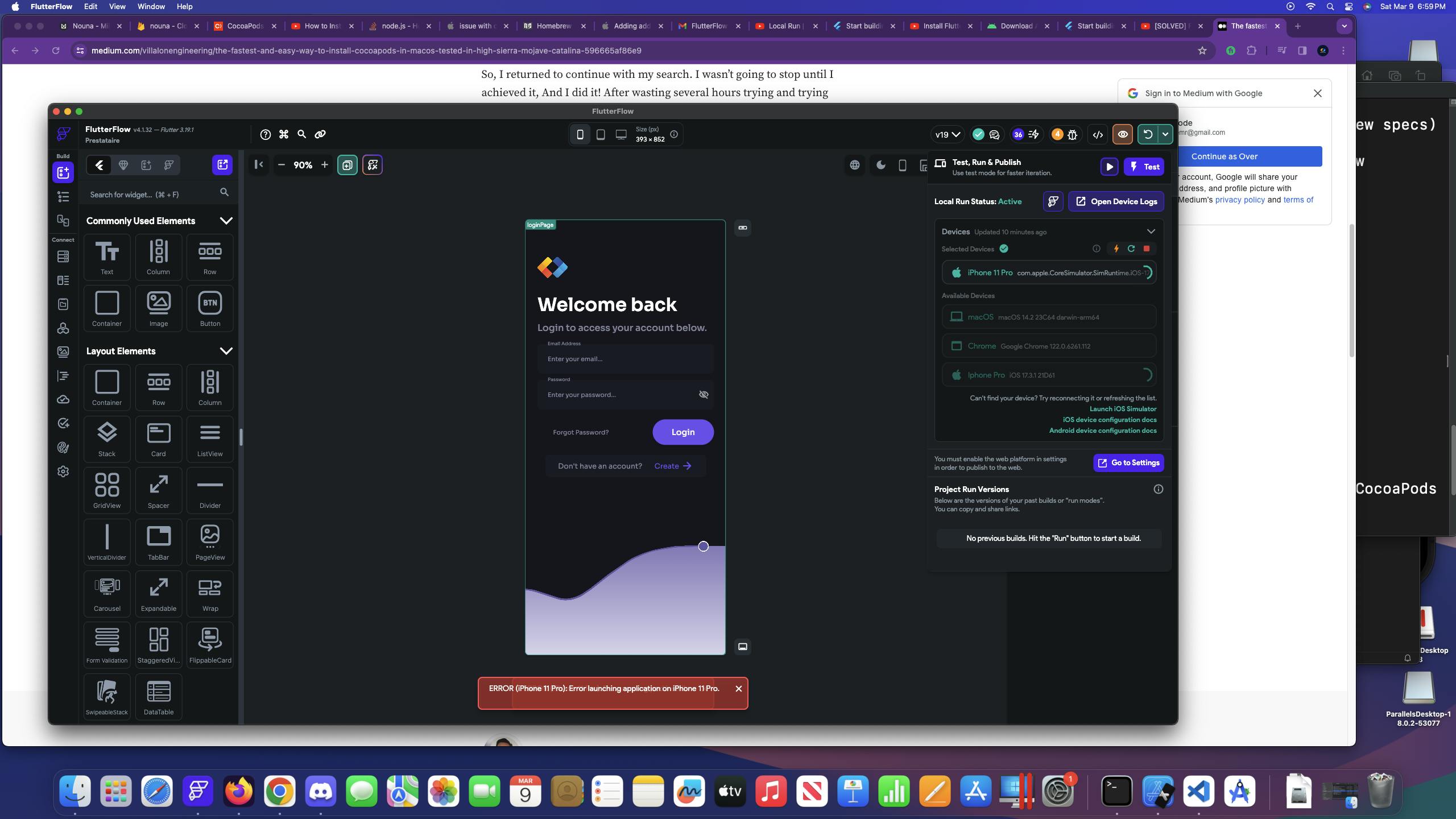Select the phone canvas size icon

[x=580, y=134]
